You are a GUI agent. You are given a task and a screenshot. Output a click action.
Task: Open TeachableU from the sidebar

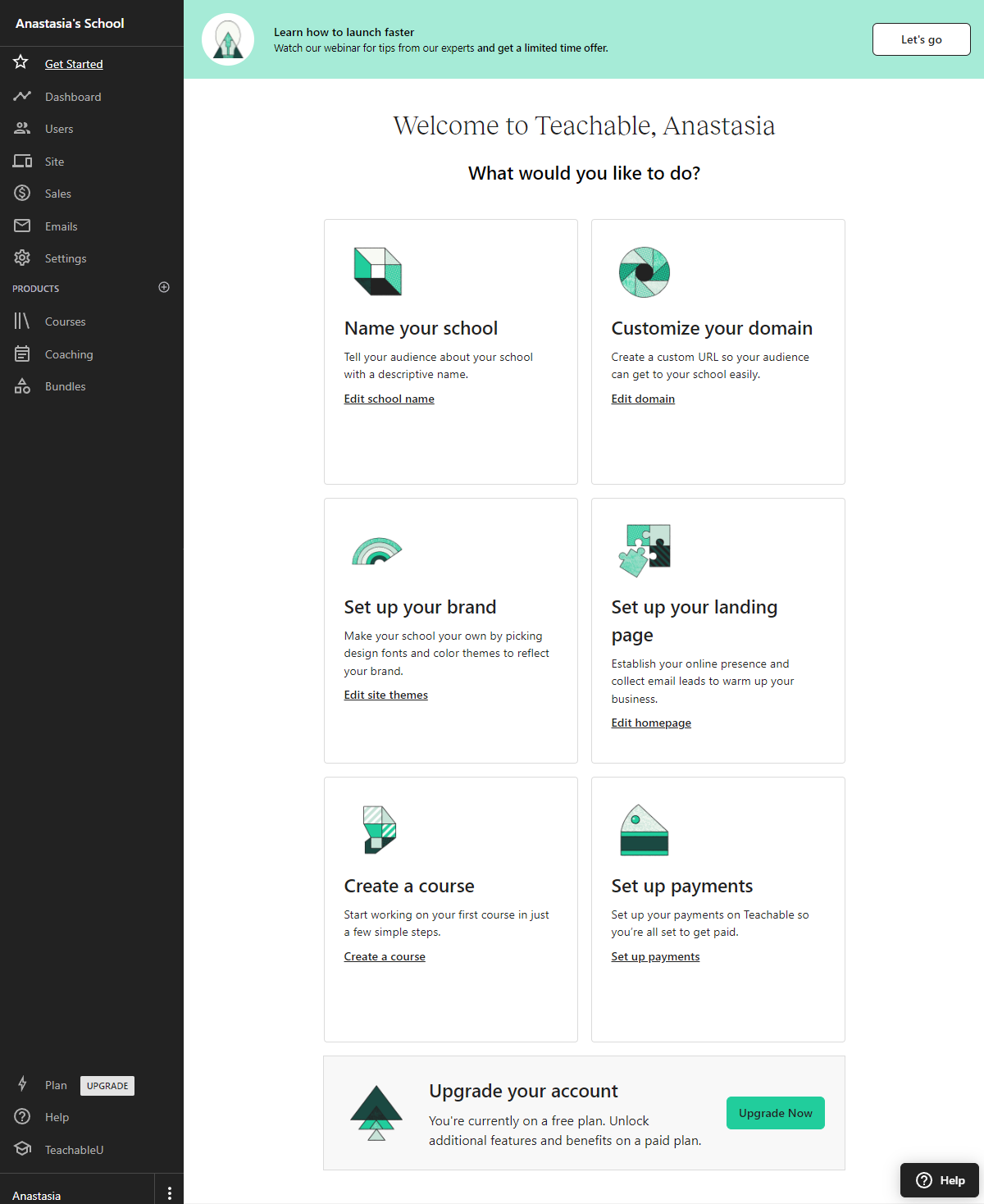[74, 1150]
